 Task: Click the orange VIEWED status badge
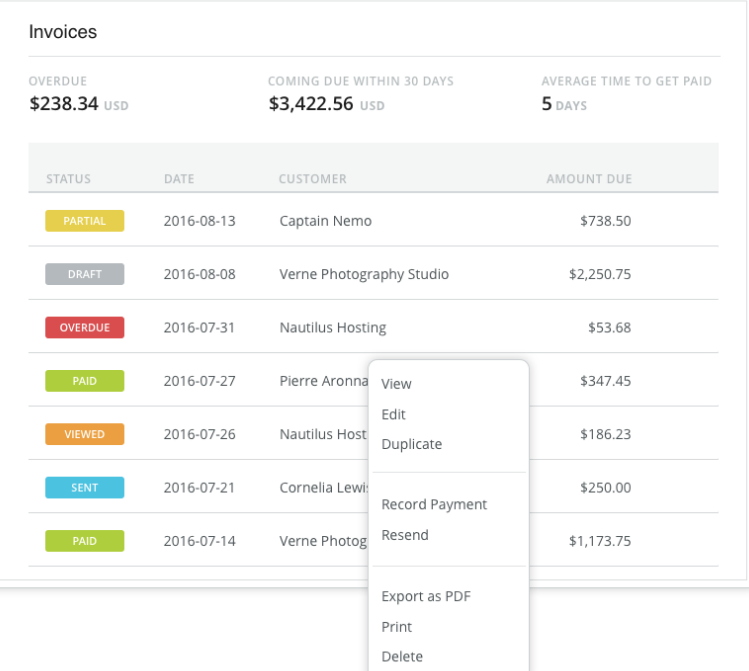[x=85, y=434]
